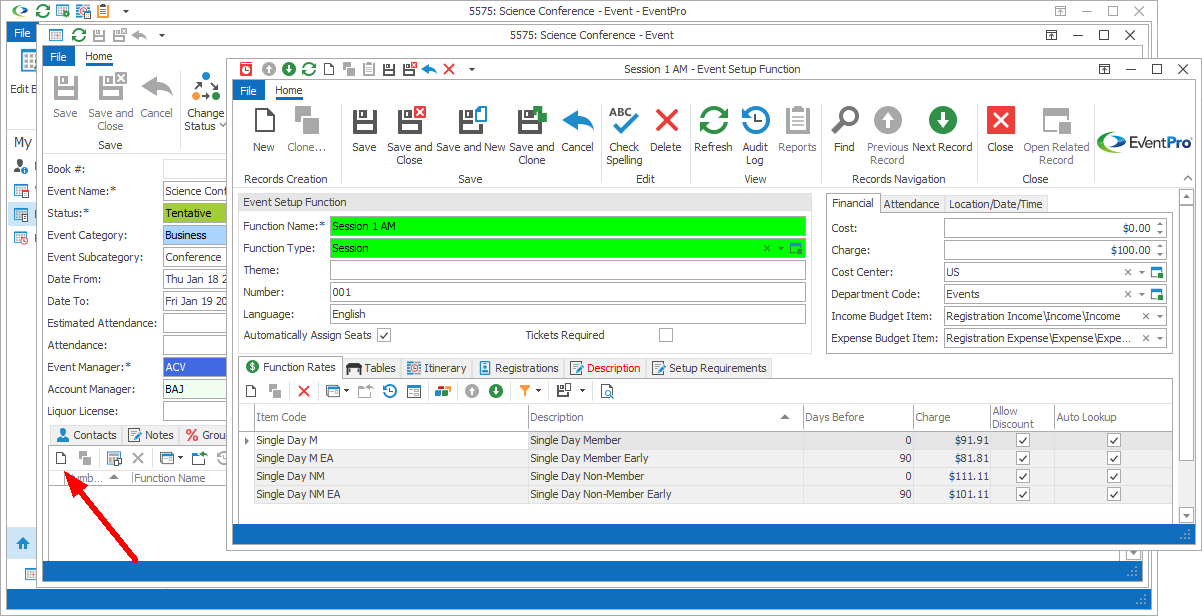1202x616 pixels.
Task: Cancel changes in the Session 1 AM ribbon
Action: pyautogui.click(x=577, y=130)
